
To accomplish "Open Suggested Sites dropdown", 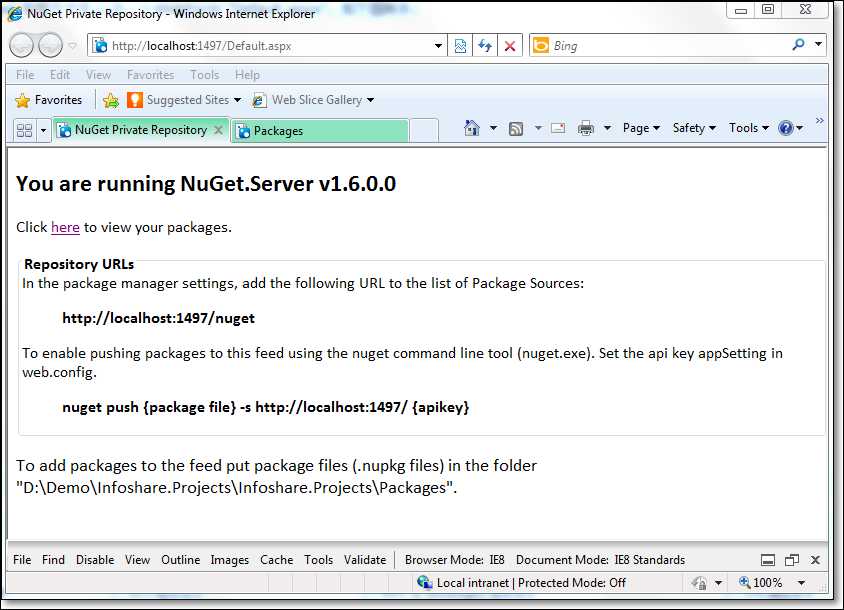I will click(184, 100).
